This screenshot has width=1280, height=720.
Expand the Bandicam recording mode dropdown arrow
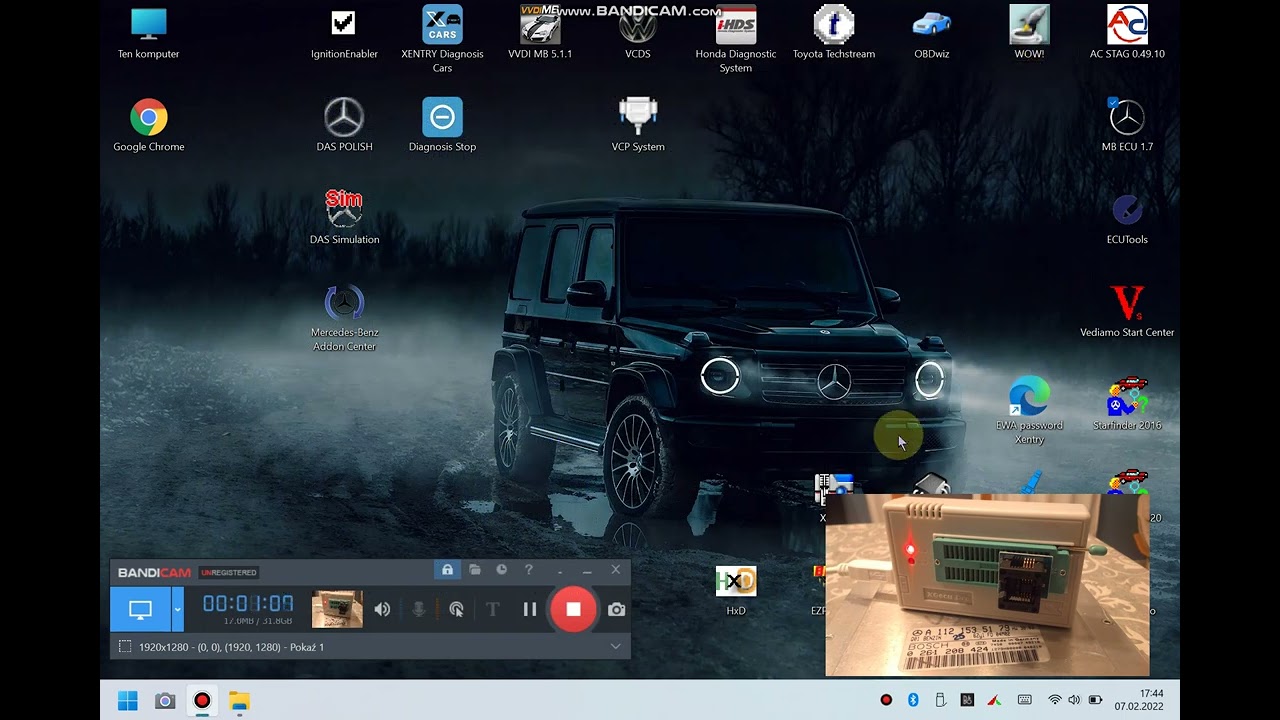pos(178,609)
